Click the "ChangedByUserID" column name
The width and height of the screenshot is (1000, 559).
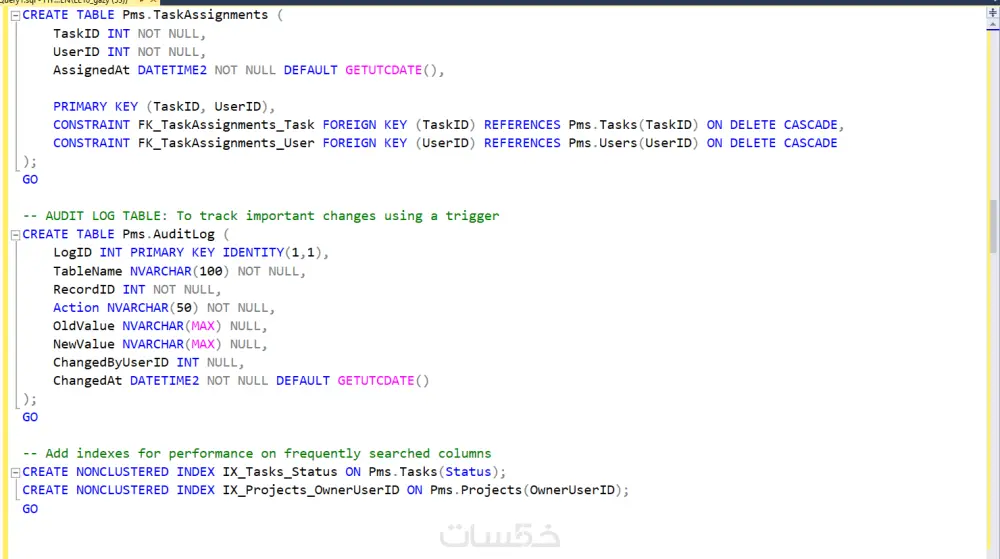tap(110, 363)
